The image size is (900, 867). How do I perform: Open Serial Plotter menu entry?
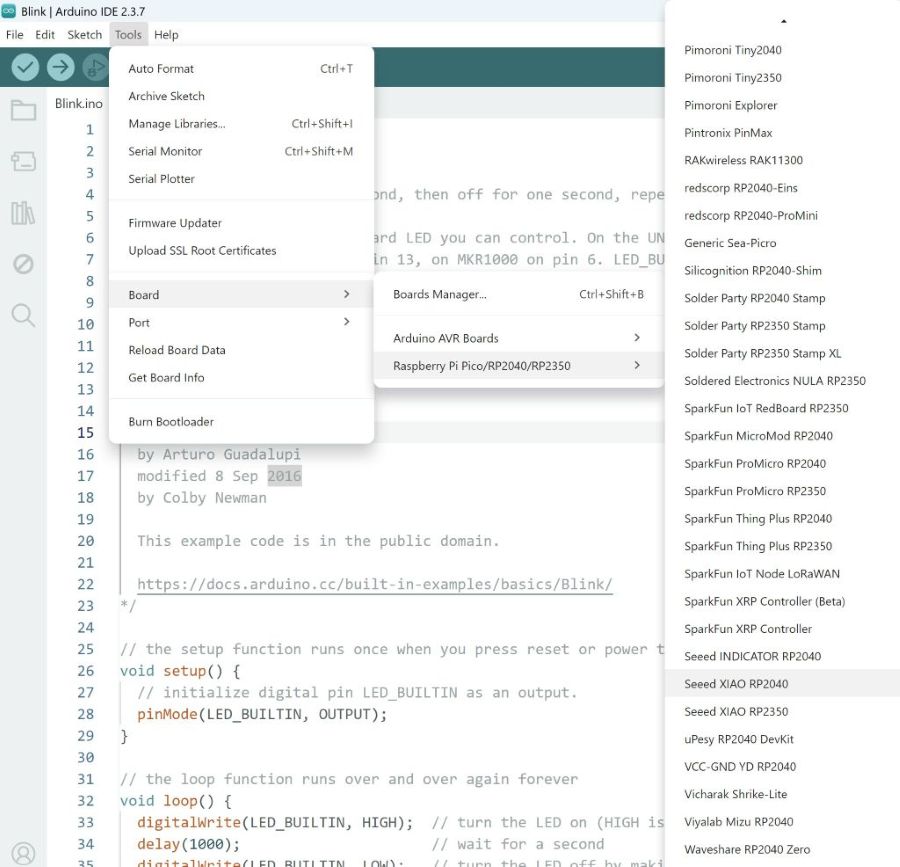point(241,179)
